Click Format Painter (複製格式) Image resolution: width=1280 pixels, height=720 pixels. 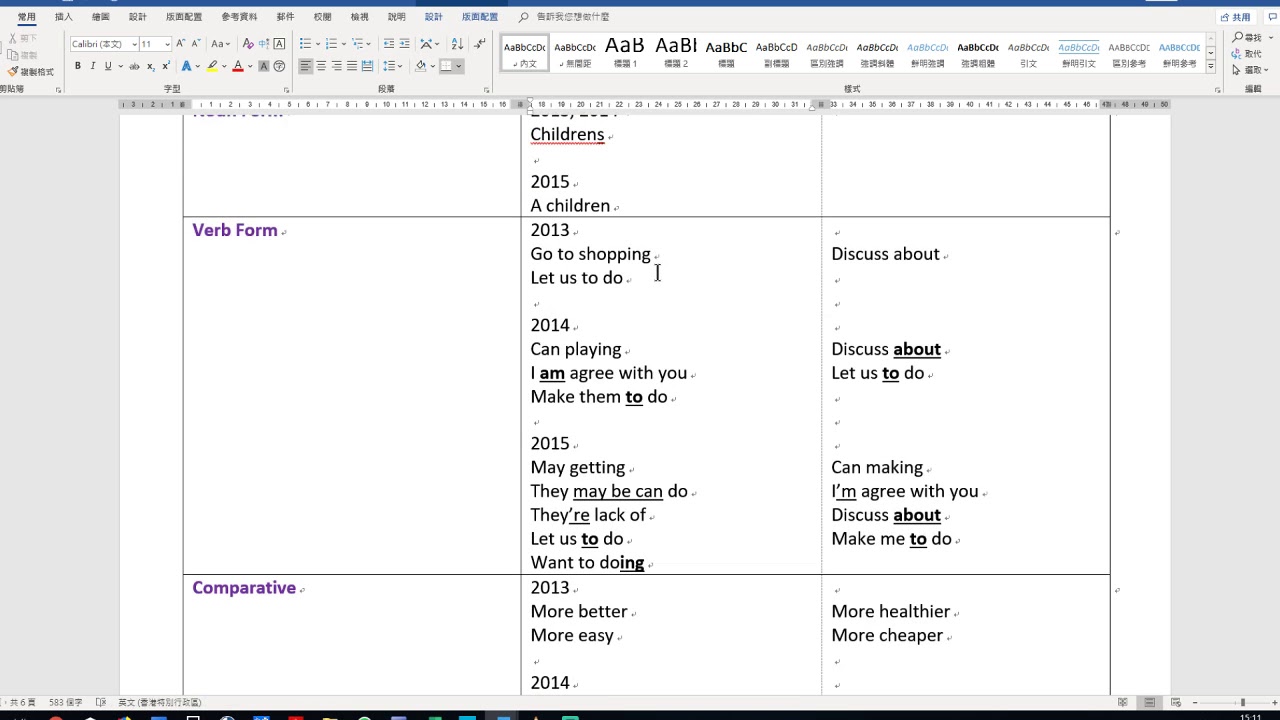click(31, 72)
